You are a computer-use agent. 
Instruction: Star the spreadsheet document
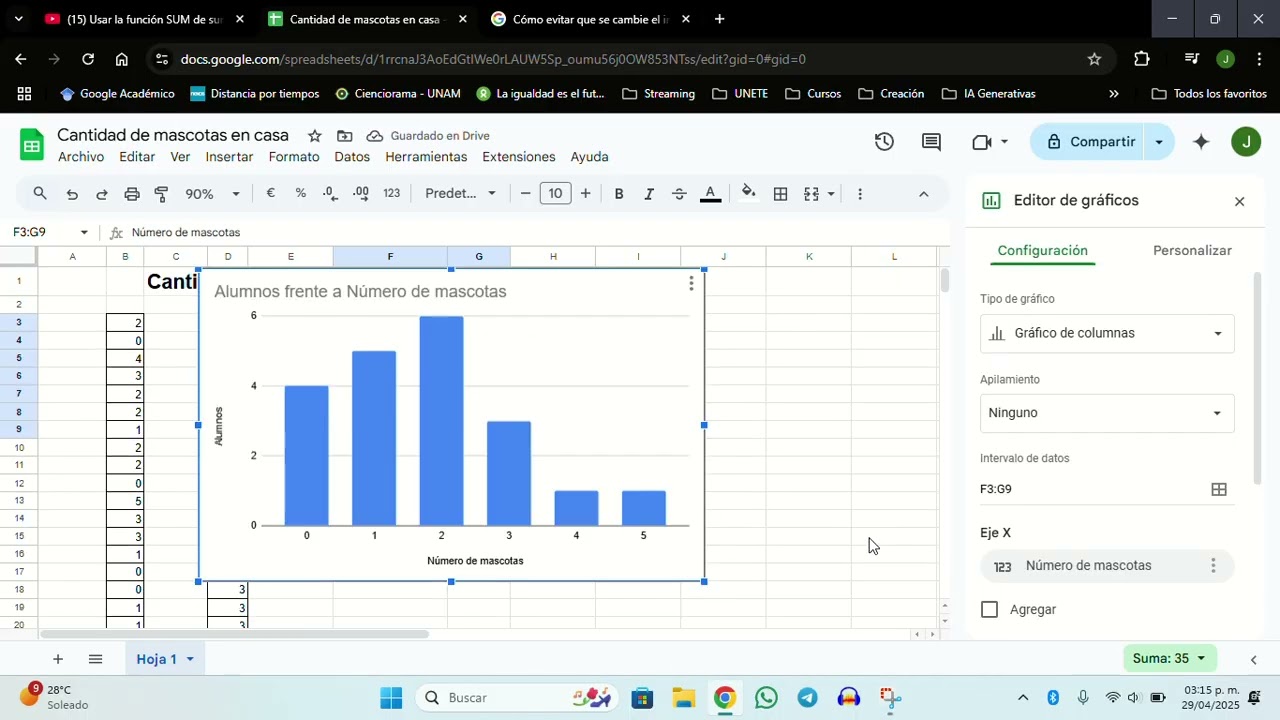tap(314, 136)
